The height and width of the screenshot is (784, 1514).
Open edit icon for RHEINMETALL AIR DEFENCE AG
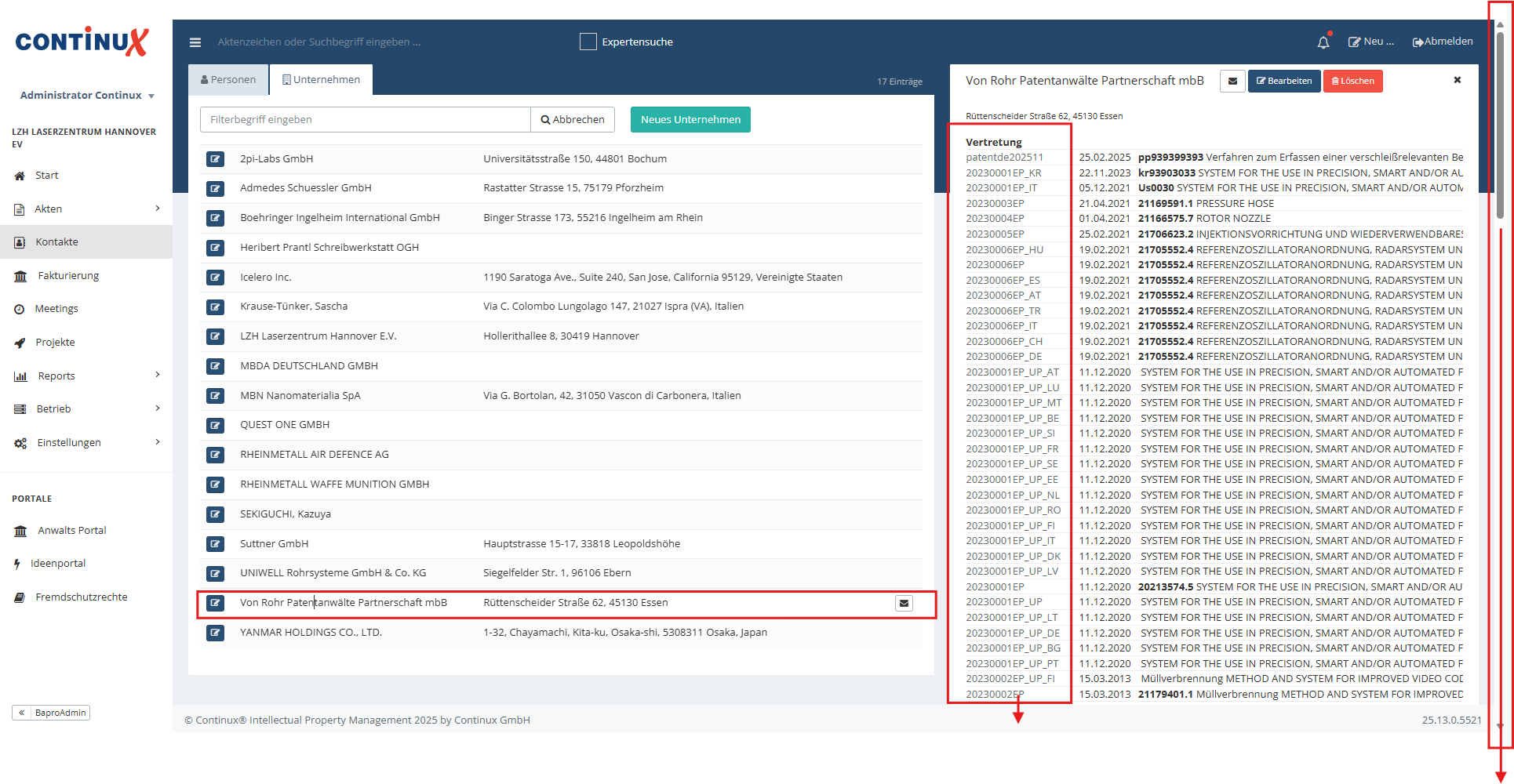point(215,455)
